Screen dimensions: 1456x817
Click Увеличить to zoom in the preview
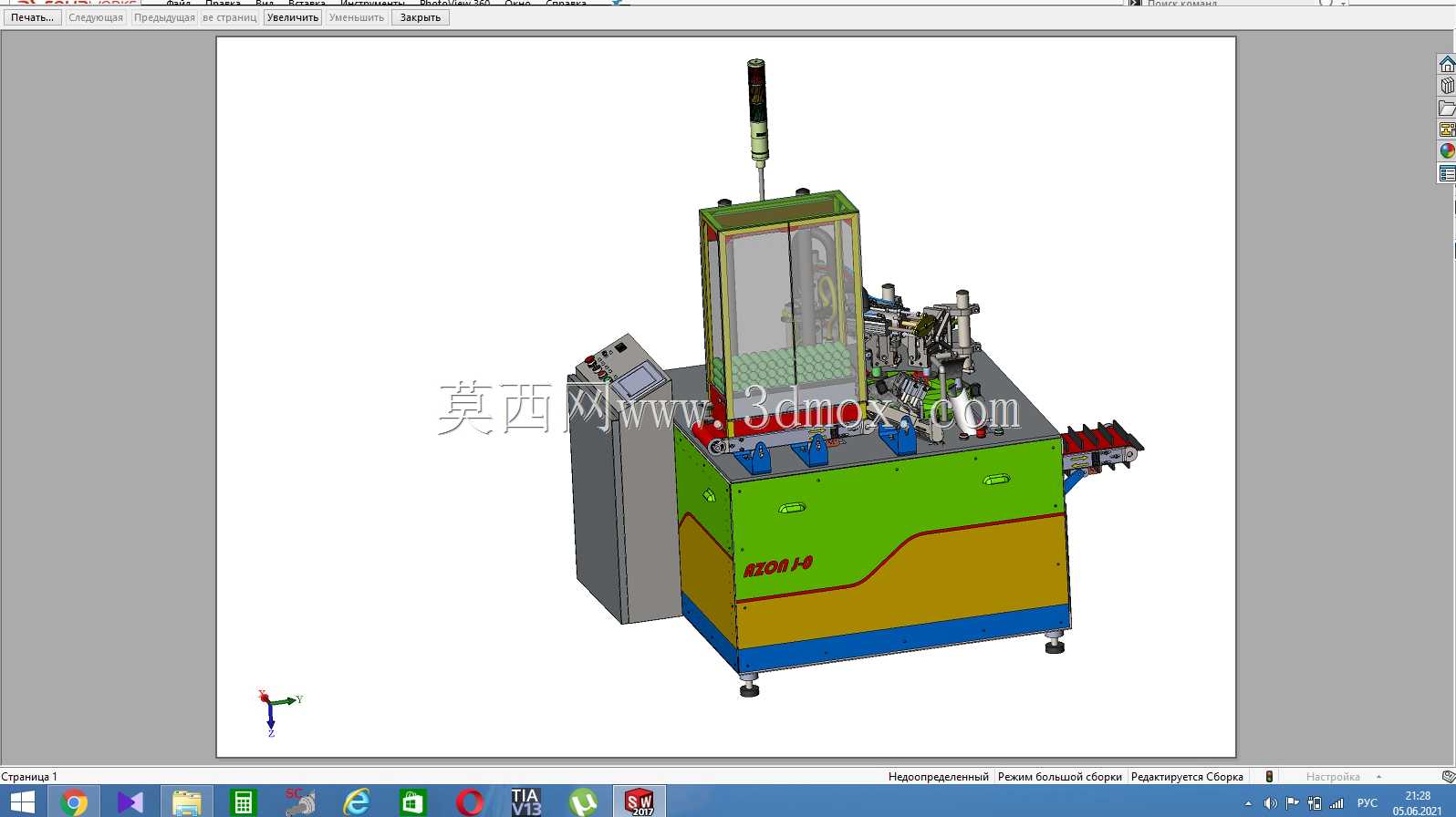click(293, 17)
